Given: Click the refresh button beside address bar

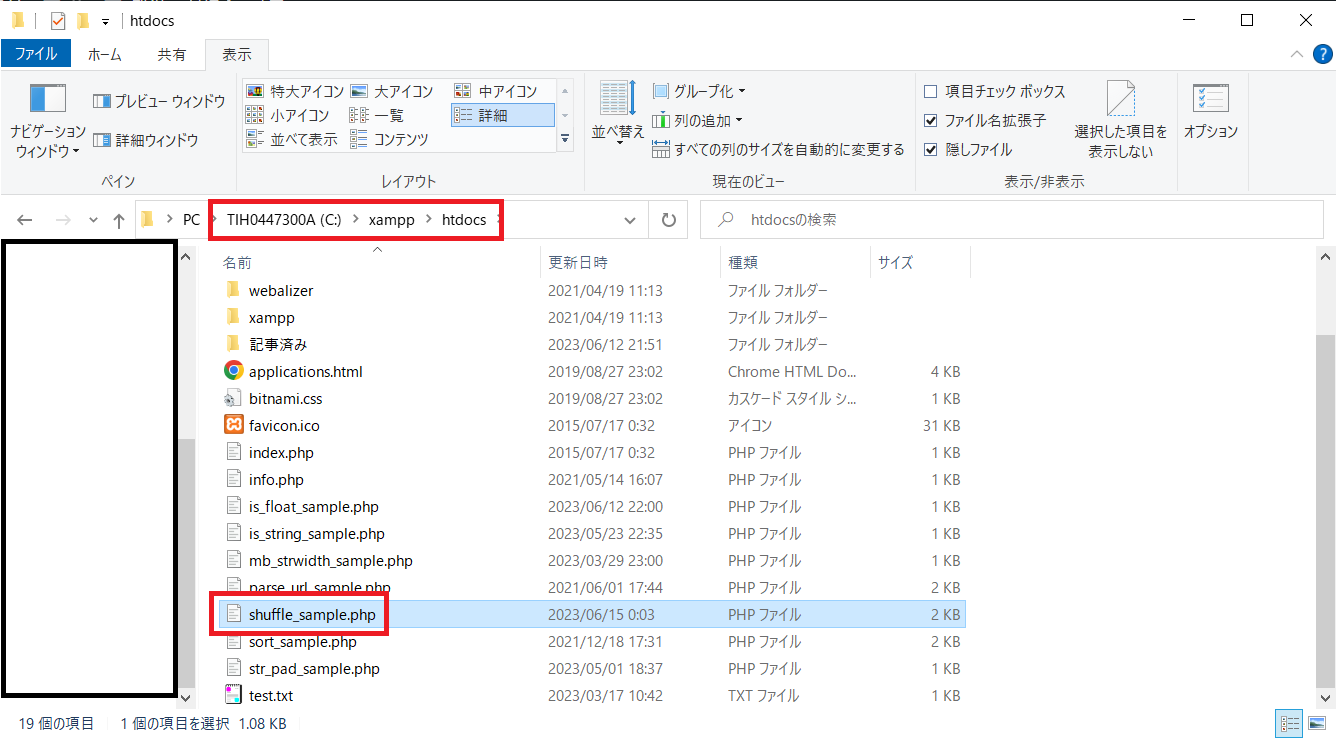Looking at the screenshot, I should 668,220.
